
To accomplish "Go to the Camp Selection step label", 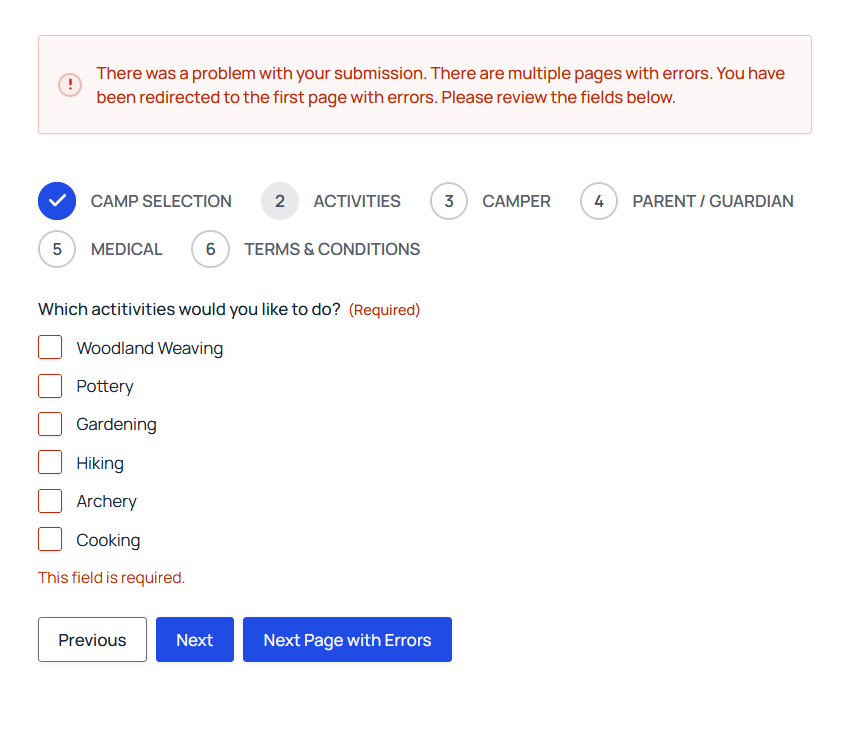I will point(161,201).
